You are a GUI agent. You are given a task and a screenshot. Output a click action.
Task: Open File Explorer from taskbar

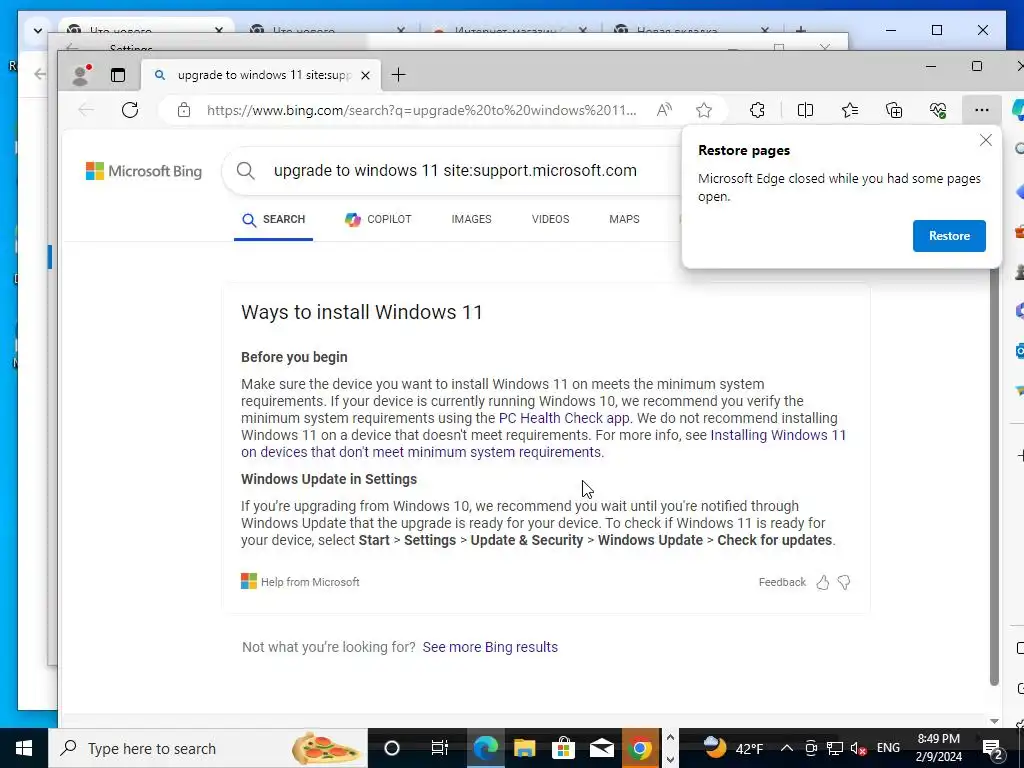(x=524, y=748)
